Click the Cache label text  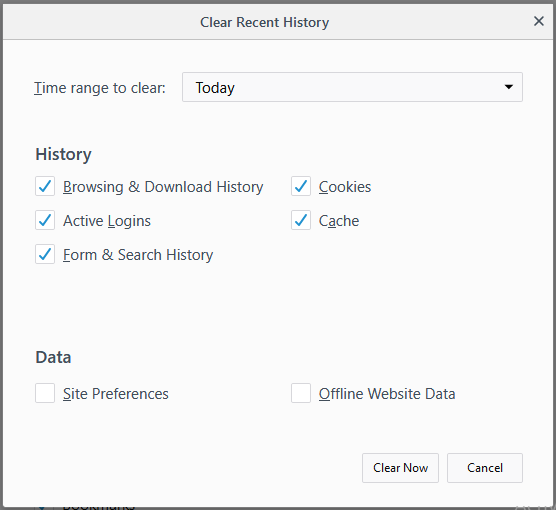coord(339,221)
